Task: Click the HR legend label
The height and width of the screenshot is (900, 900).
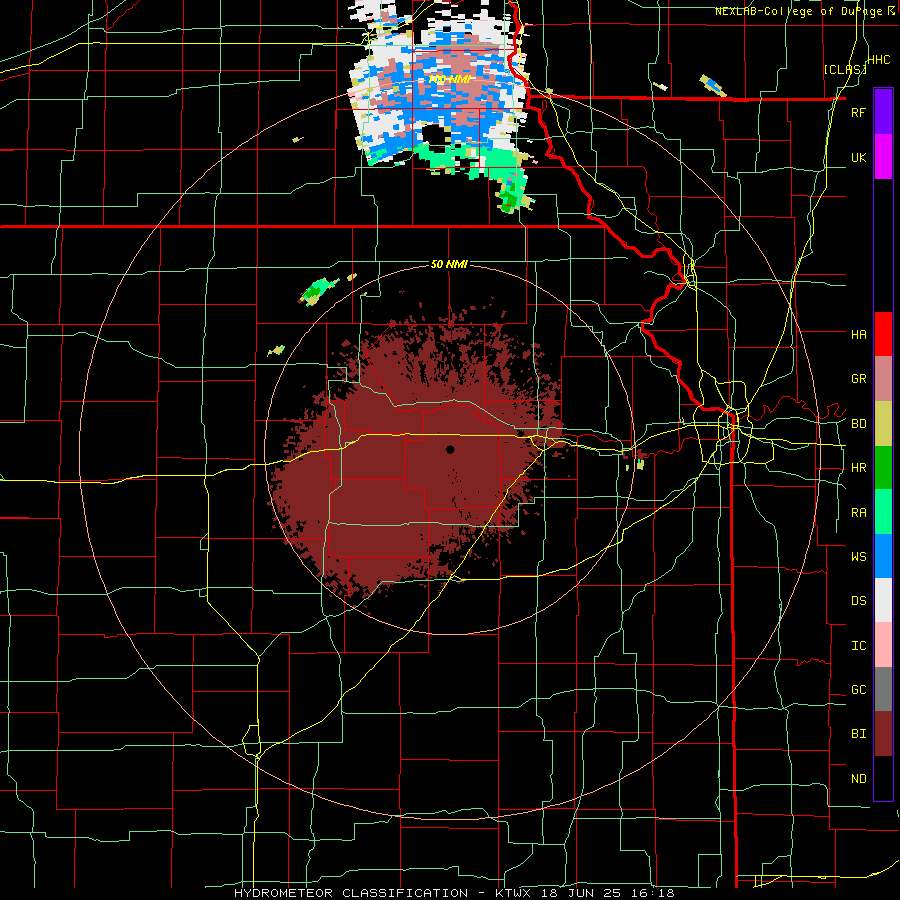Action: (858, 468)
